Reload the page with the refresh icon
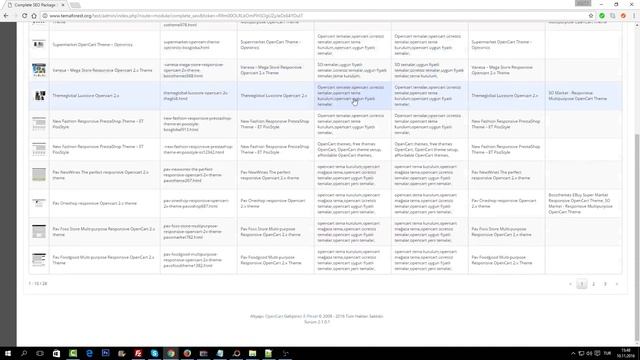640x360 pixels. click(x=24, y=16)
